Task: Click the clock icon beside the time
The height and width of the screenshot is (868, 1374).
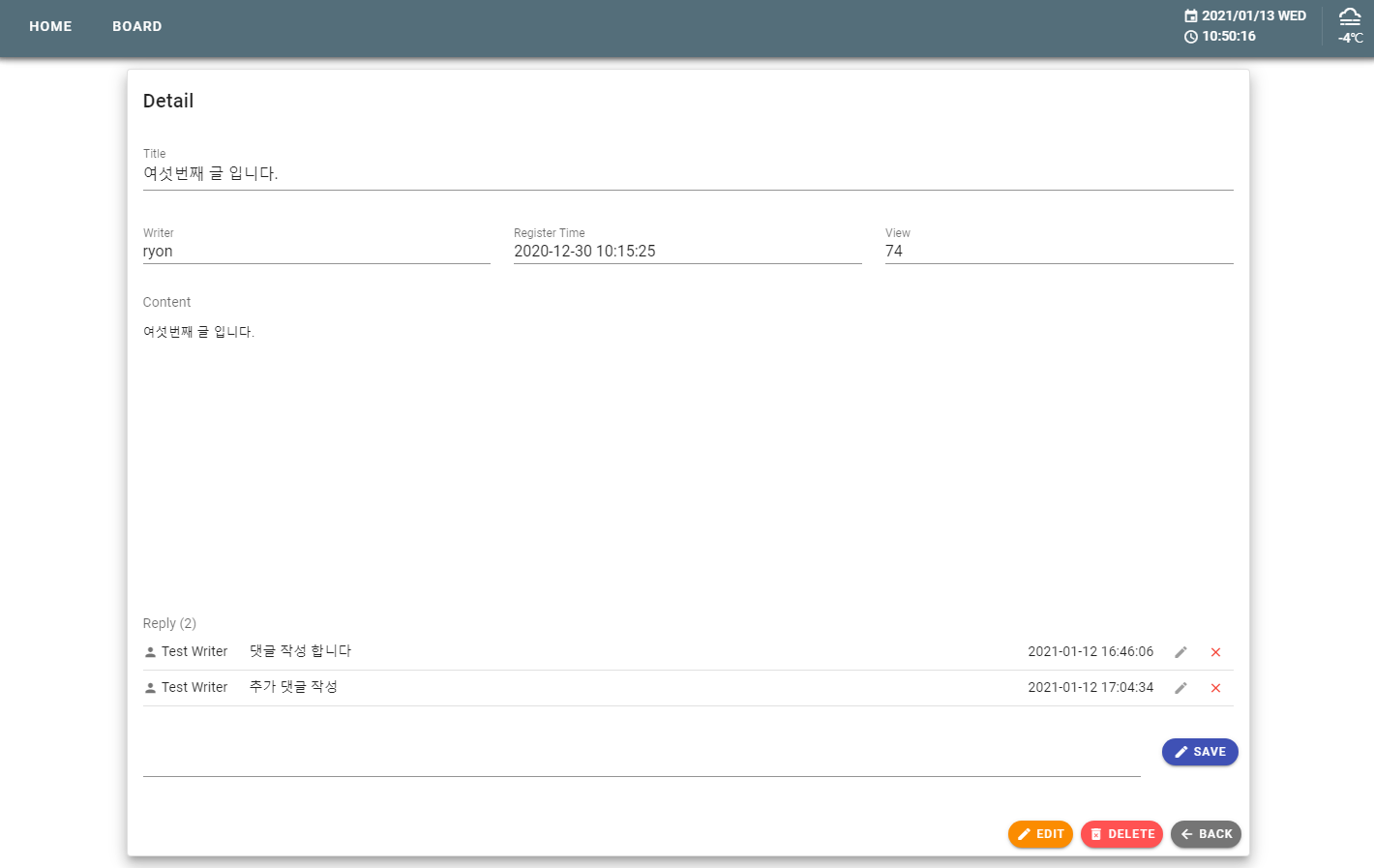Action: (1191, 37)
